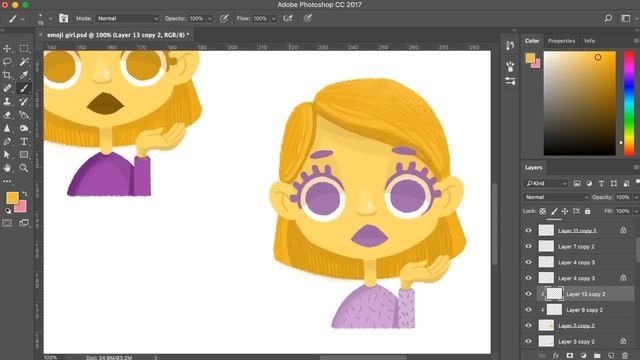Screen dimensions: 640x360
Task: Select the Healing Brush tool
Action: click(7, 88)
